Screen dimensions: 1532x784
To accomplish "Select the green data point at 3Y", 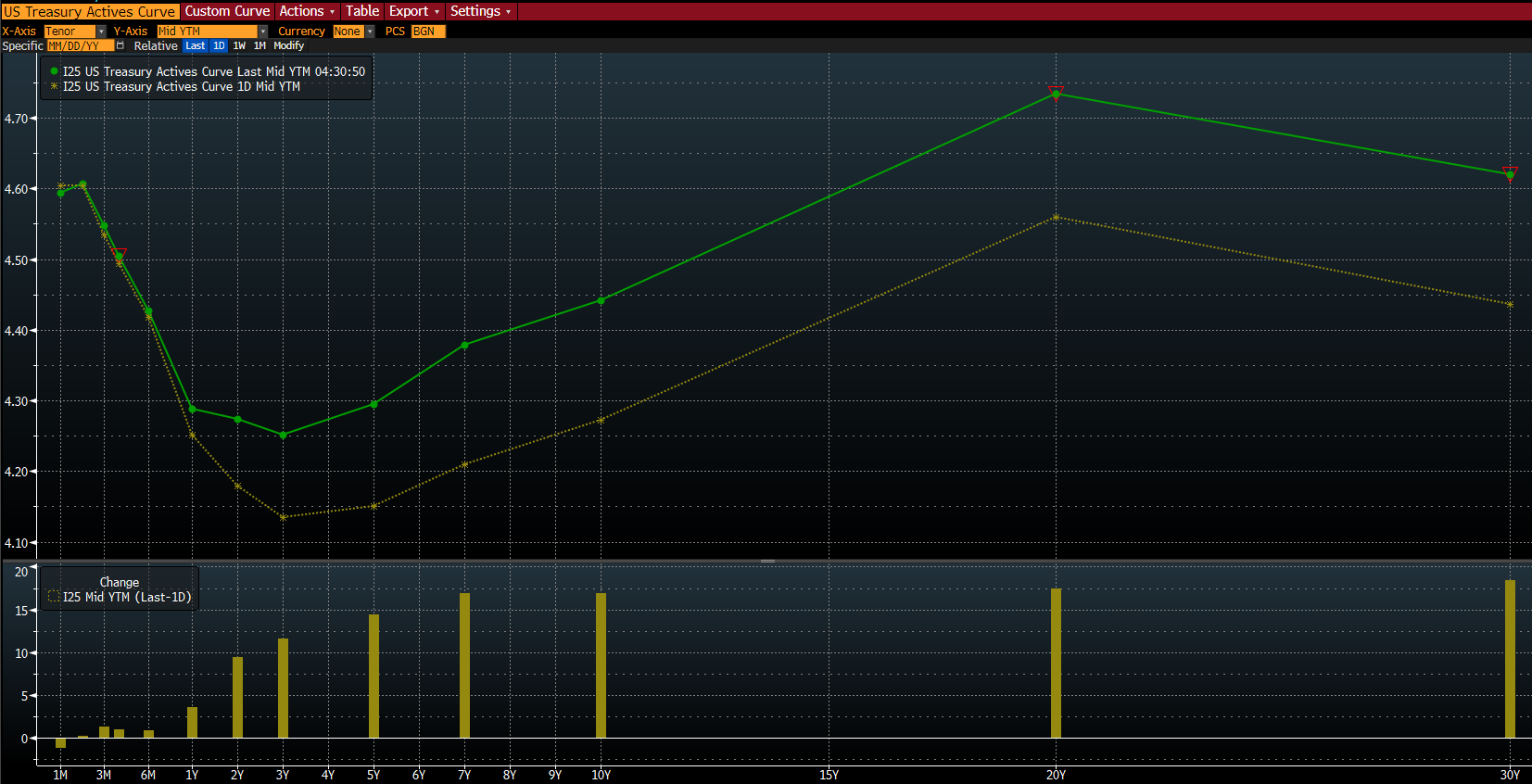I will tap(283, 435).
